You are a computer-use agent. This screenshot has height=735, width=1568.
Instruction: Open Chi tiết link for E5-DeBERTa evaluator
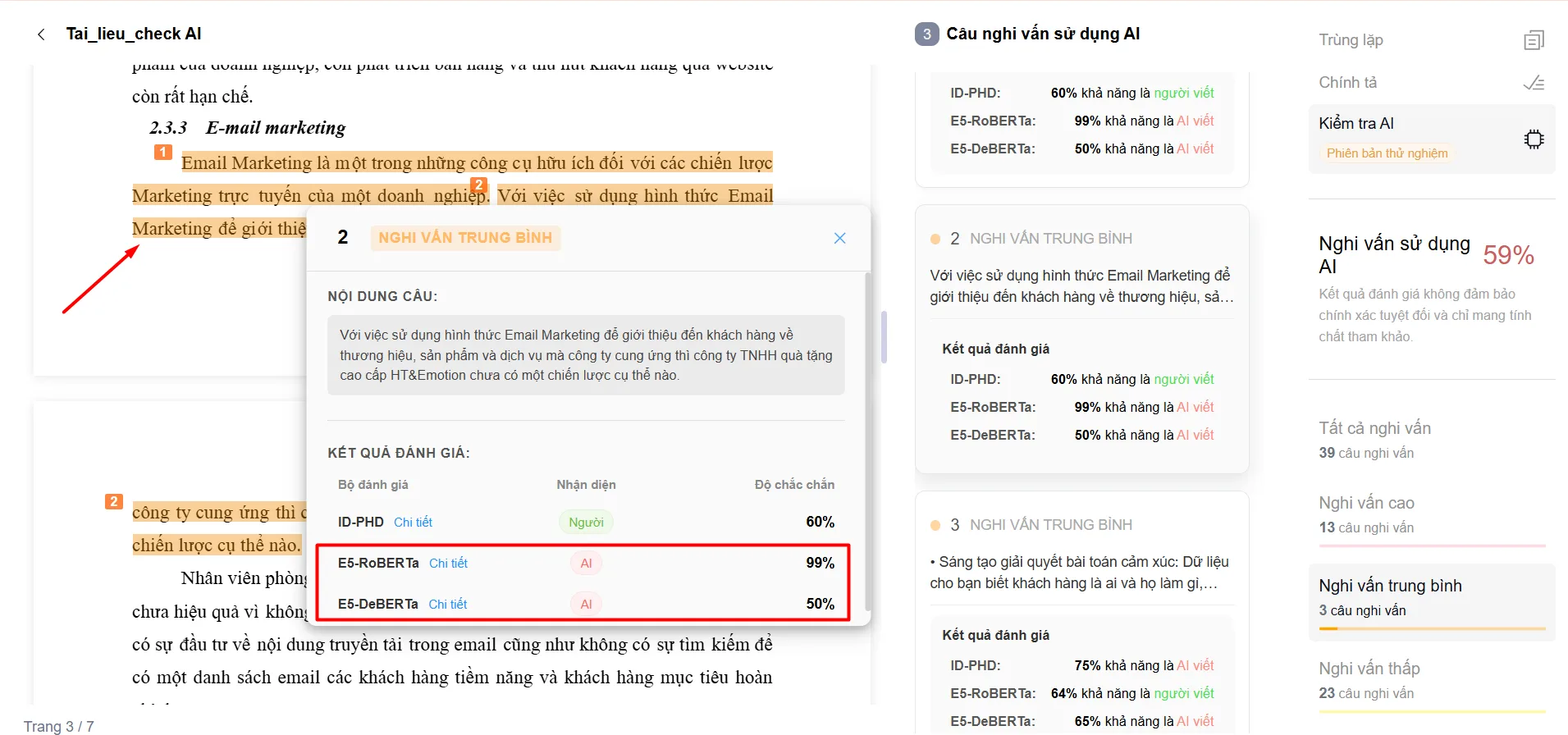click(447, 605)
